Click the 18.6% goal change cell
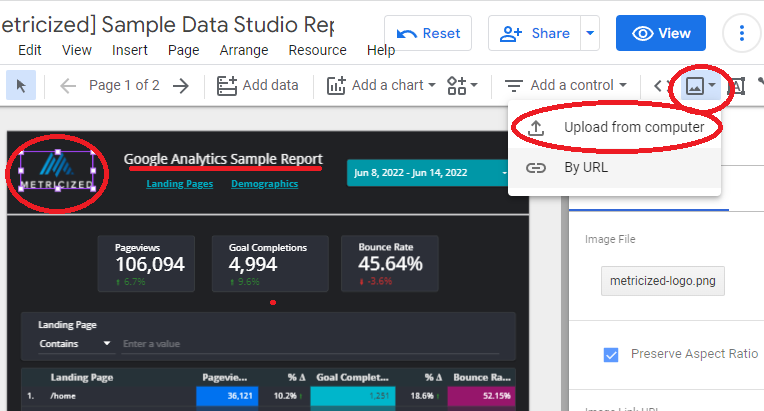Image resolution: width=764 pixels, height=411 pixels. [x=425, y=396]
